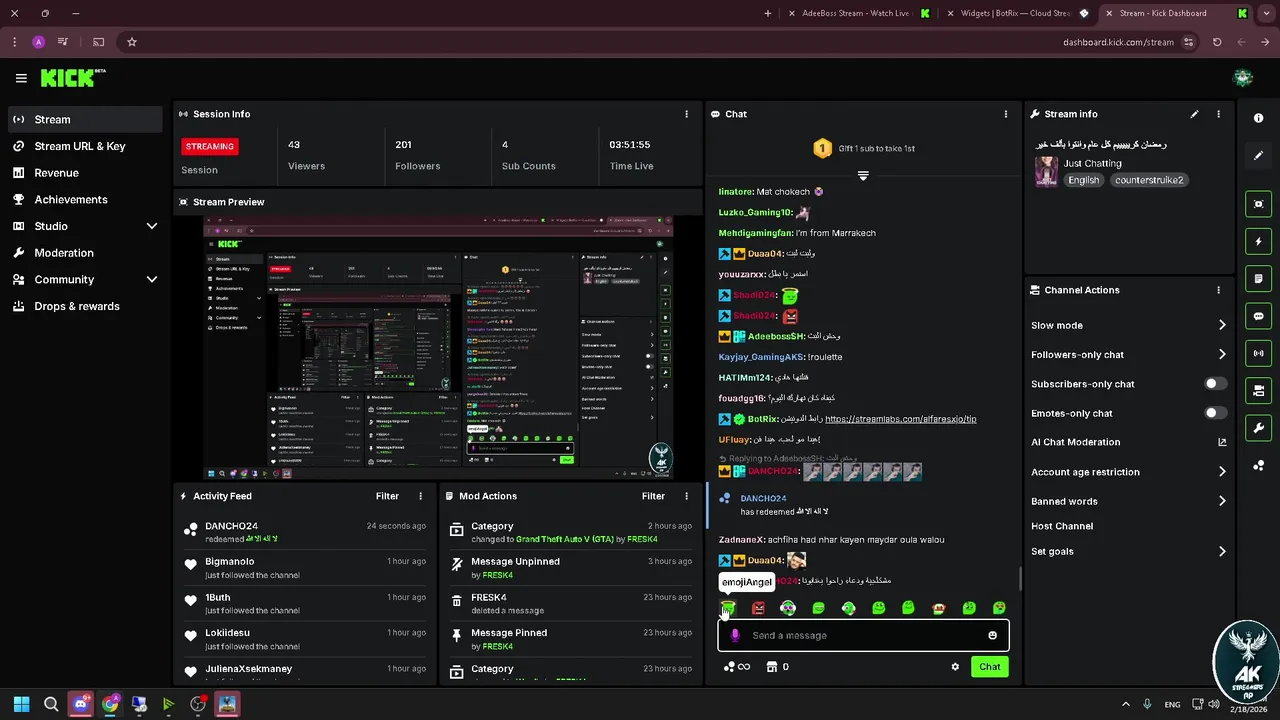Expand Set goals settings

point(1129,551)
